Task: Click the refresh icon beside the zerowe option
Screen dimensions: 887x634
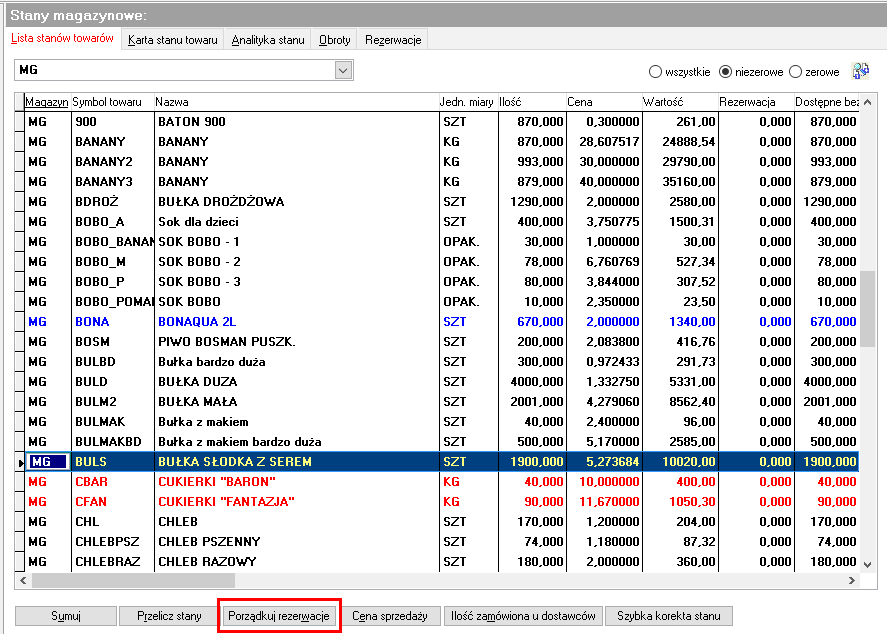Action: tap(860, 71)
